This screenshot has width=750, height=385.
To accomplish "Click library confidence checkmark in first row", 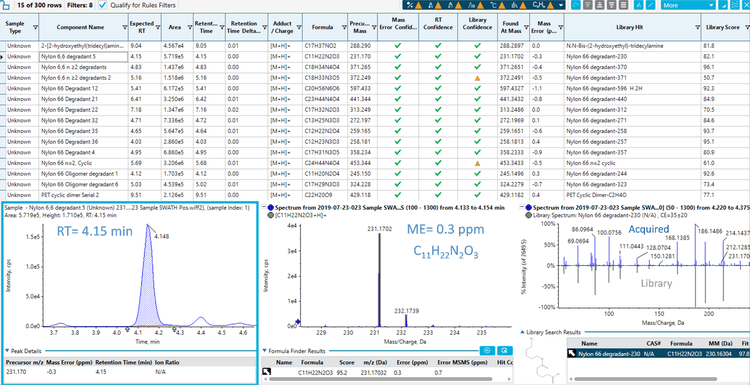I will coord(477,46).
